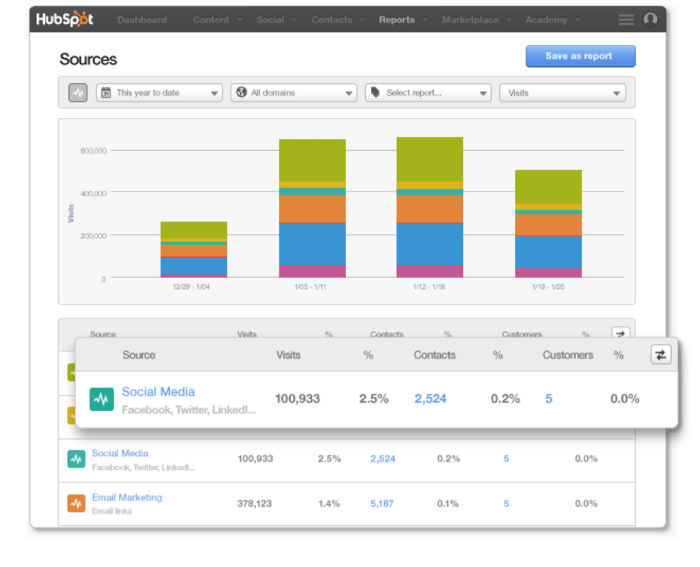Expand the Social menu arrow
This screenshot has width=700, height=567.
[294, 20]
